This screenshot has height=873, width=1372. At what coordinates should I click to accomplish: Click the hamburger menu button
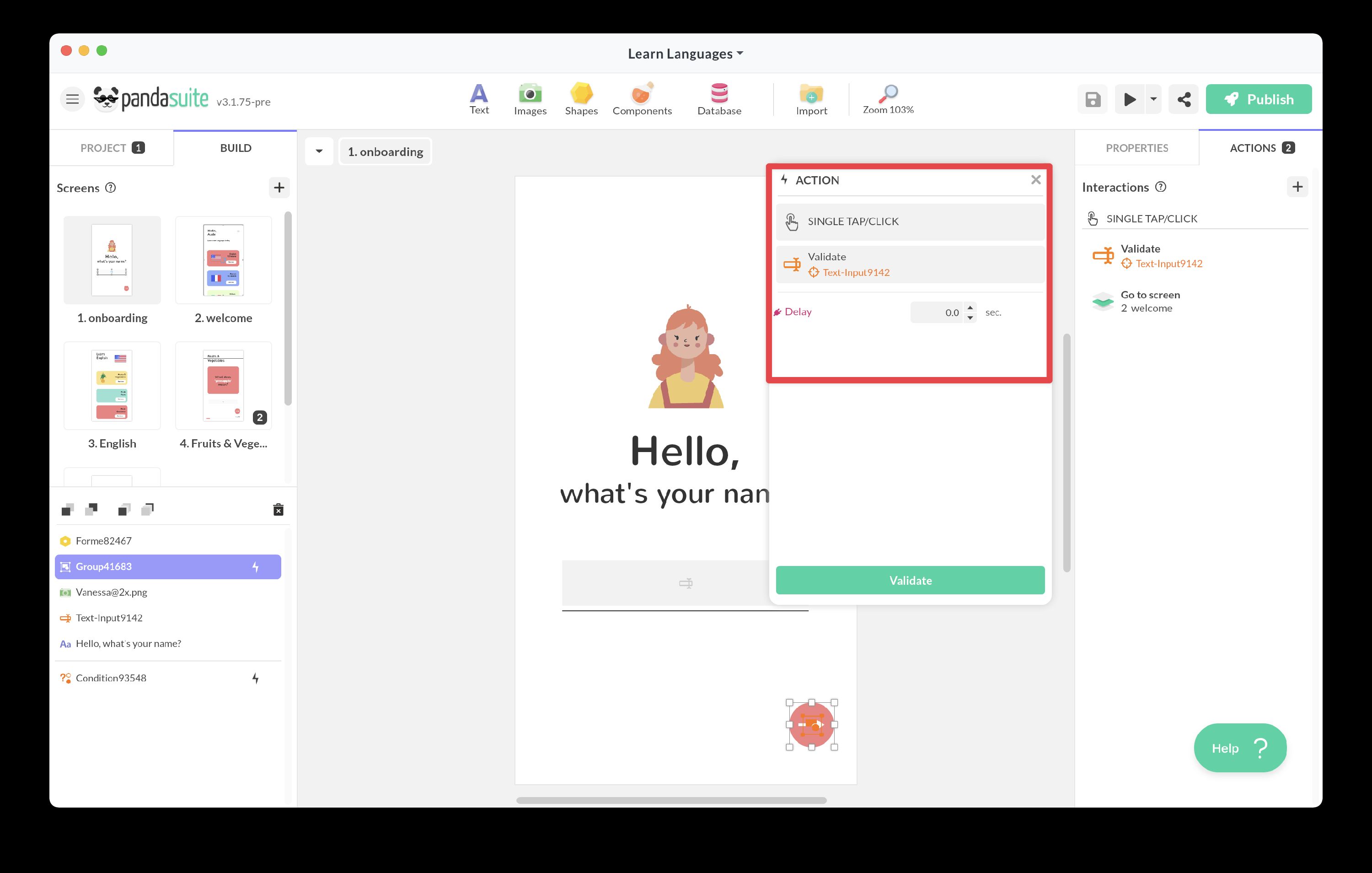point(72,100)
